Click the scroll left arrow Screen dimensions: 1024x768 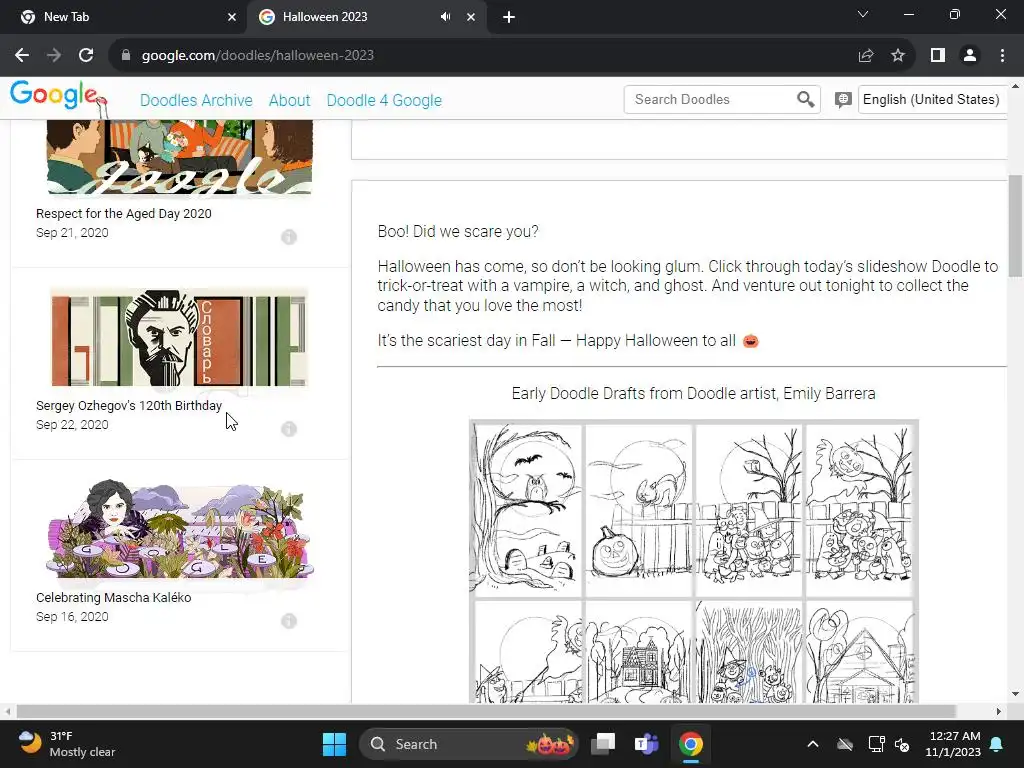click(x=7, y=711)
